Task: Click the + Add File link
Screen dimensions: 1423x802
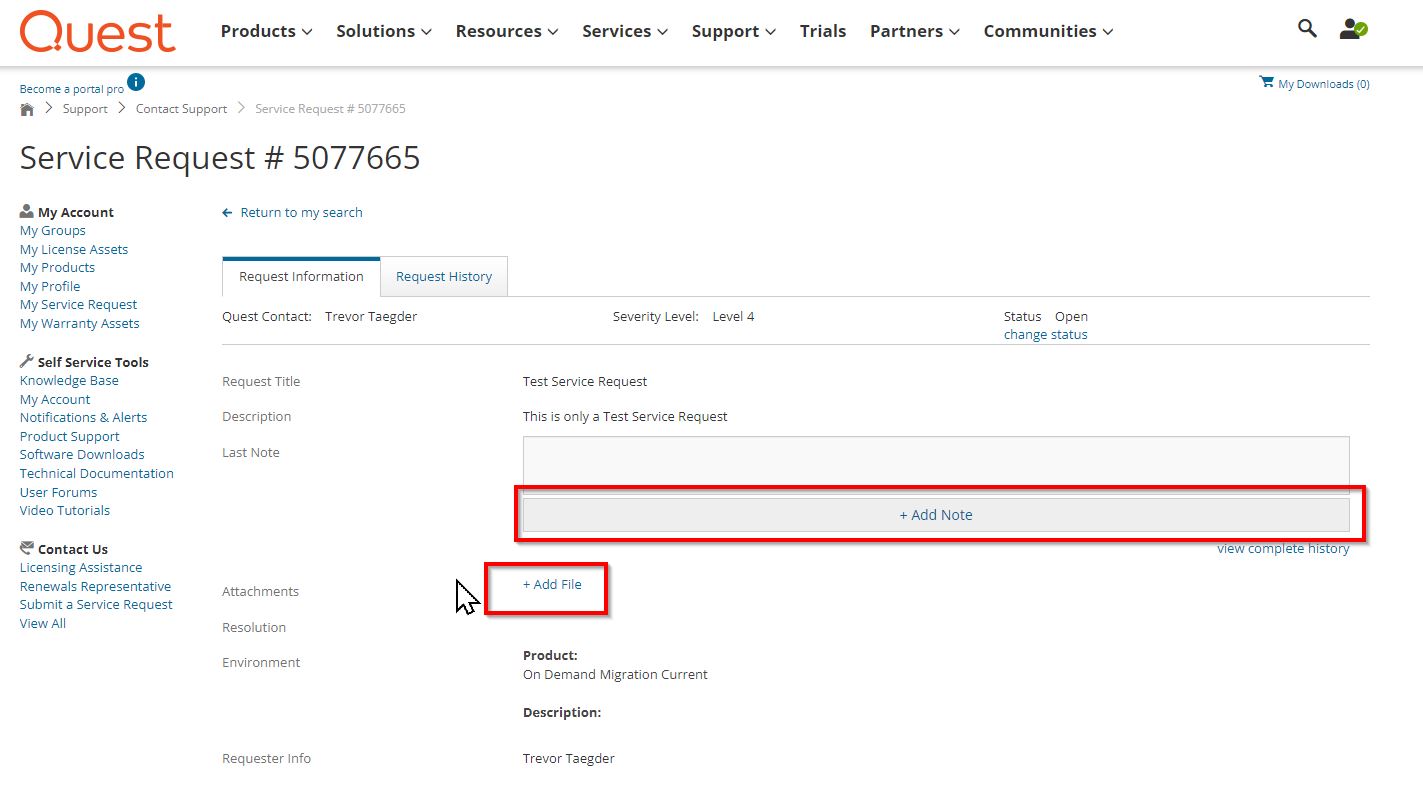Action: coord(552,584)
